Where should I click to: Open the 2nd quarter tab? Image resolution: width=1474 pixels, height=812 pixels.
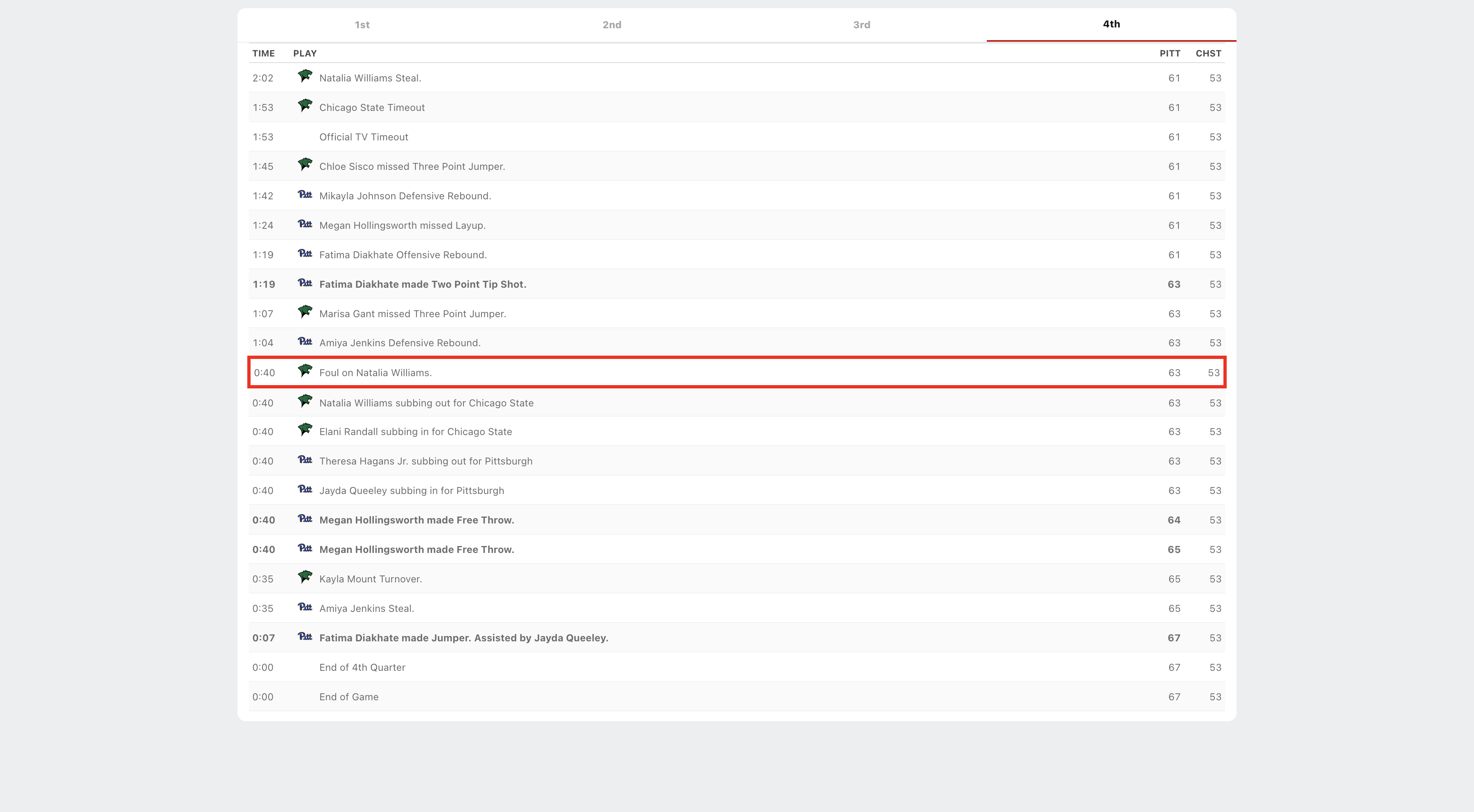[612, 25]
